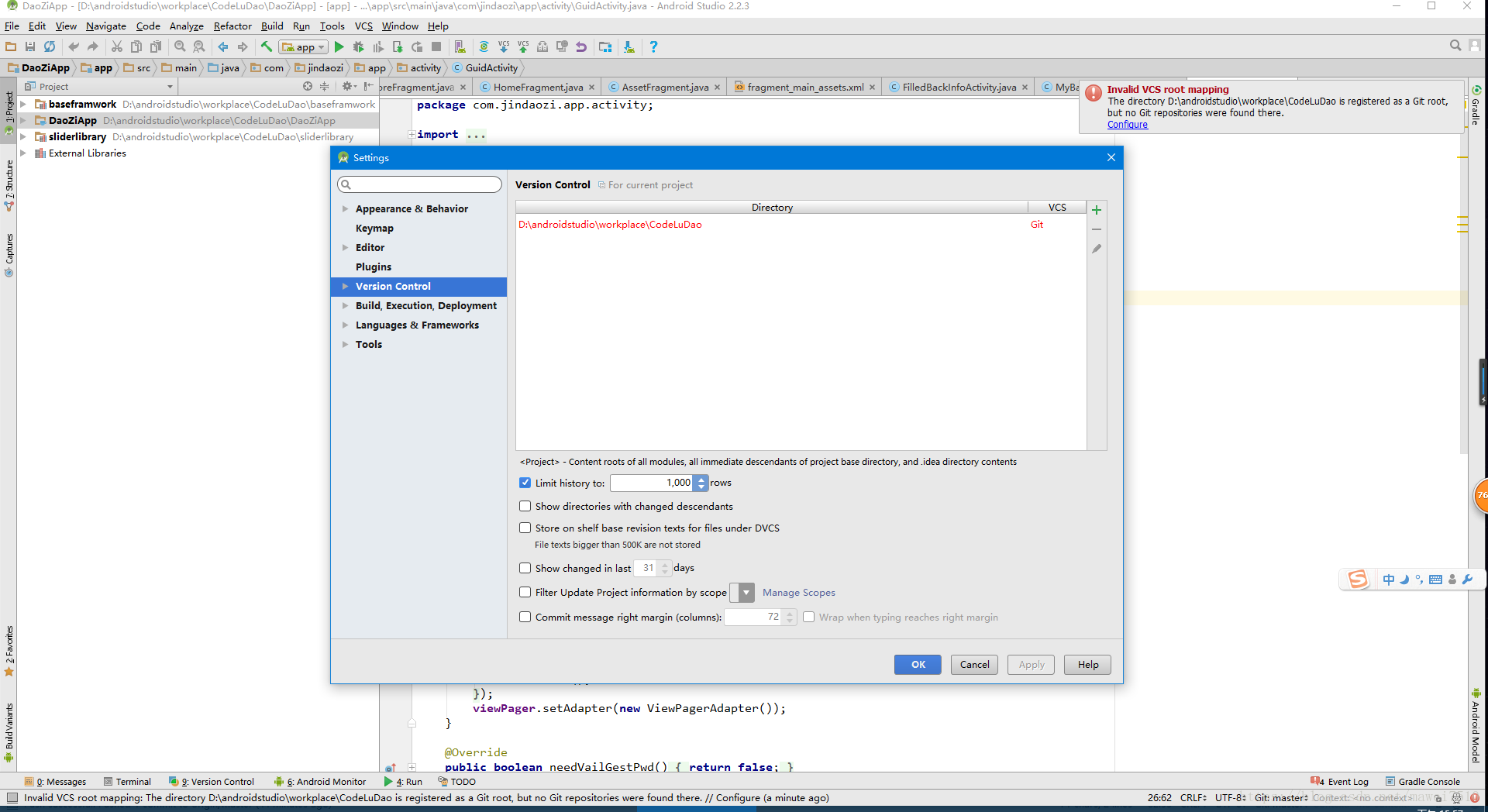Click the Settings search input field
Screen dimensions: 1488x812
(x=419, y=184)
